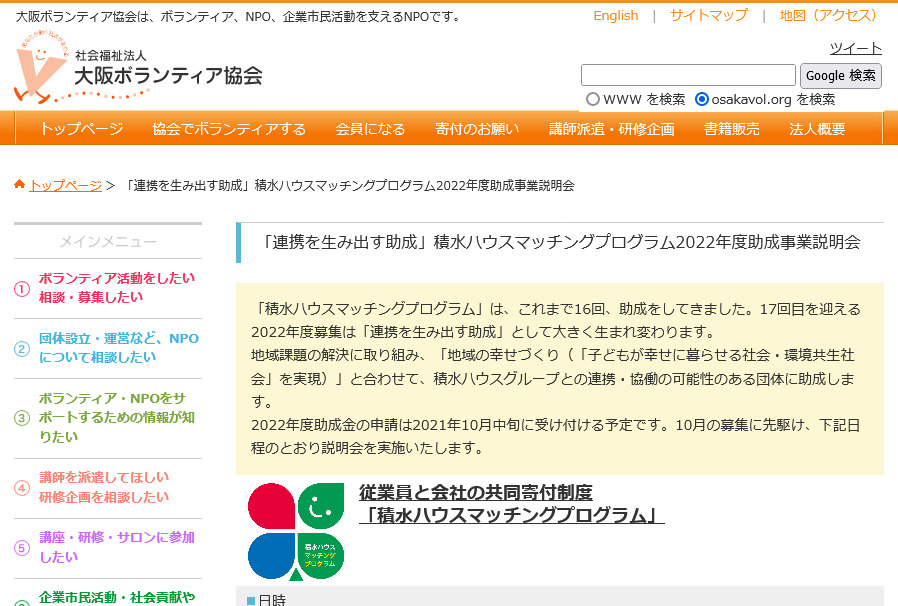Go to 書籍販売 navigation item
Screen dimensions: 898x606
click(731, 129)
